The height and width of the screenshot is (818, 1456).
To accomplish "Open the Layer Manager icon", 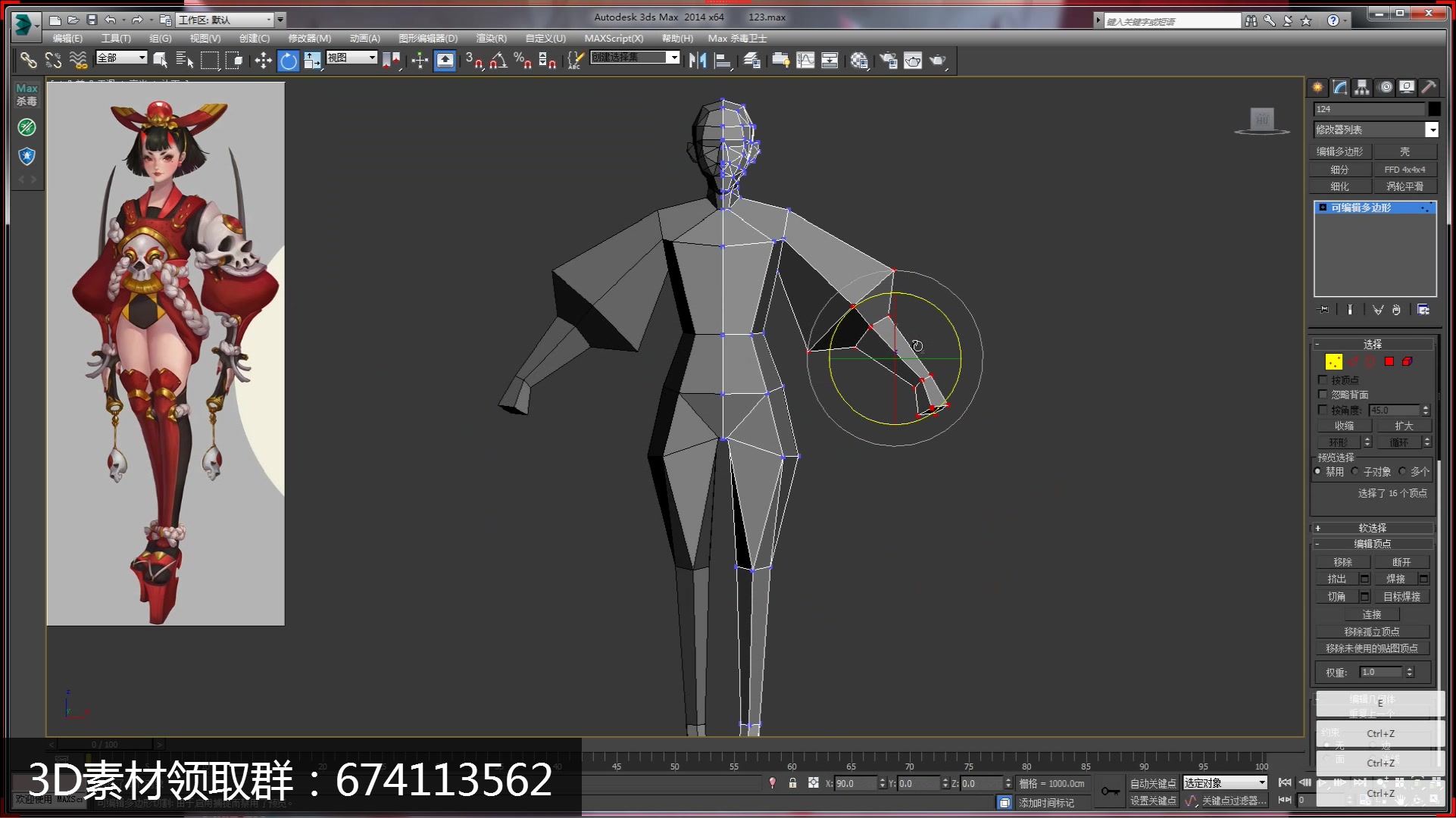I will [751, 60].
